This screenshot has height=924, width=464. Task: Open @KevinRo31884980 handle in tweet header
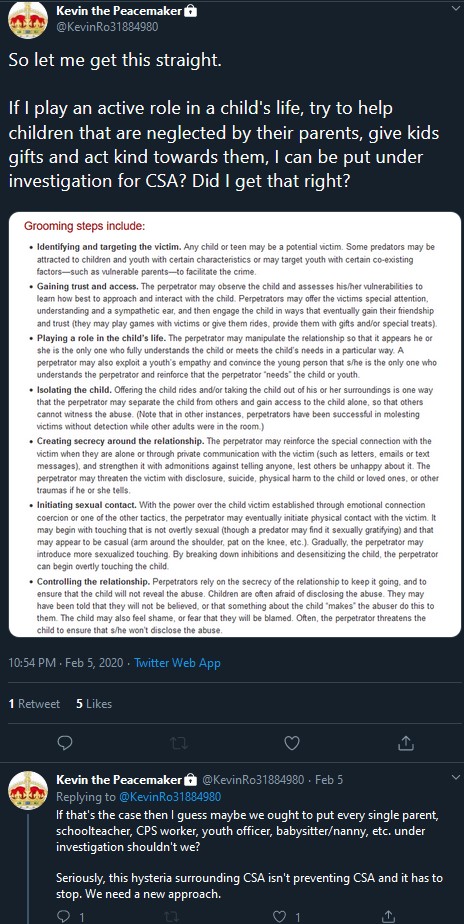click(x=107, y=27)
